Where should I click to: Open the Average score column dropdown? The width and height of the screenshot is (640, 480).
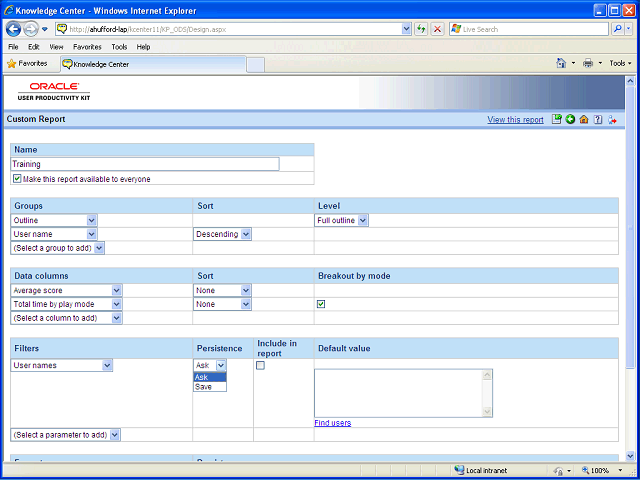click(67, 291)
